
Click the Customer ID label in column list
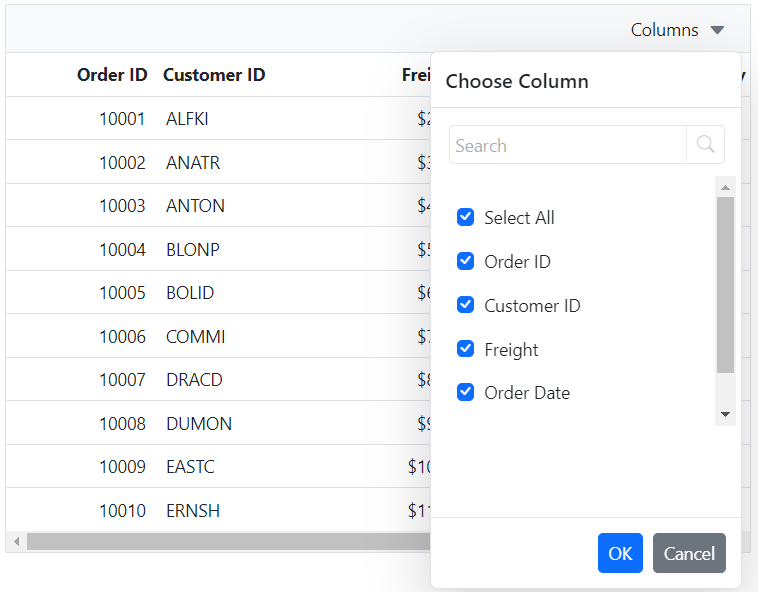pos(532,305)
